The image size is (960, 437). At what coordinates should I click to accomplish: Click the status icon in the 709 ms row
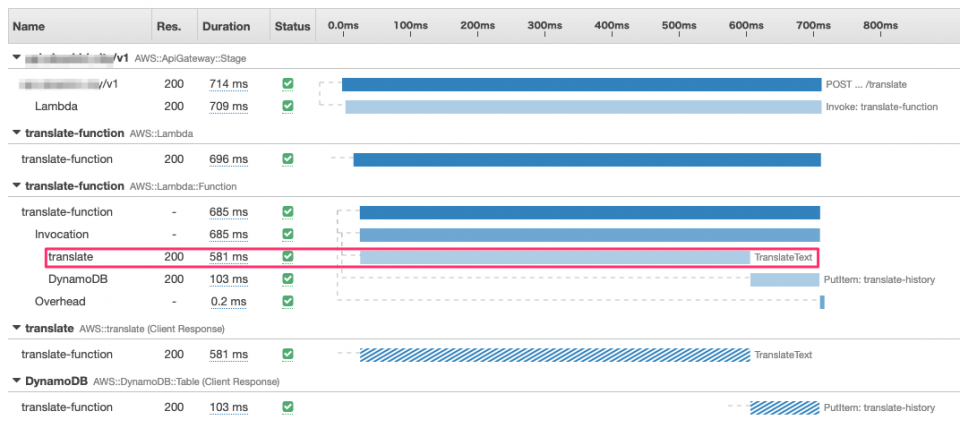click(x=288, y=106)
